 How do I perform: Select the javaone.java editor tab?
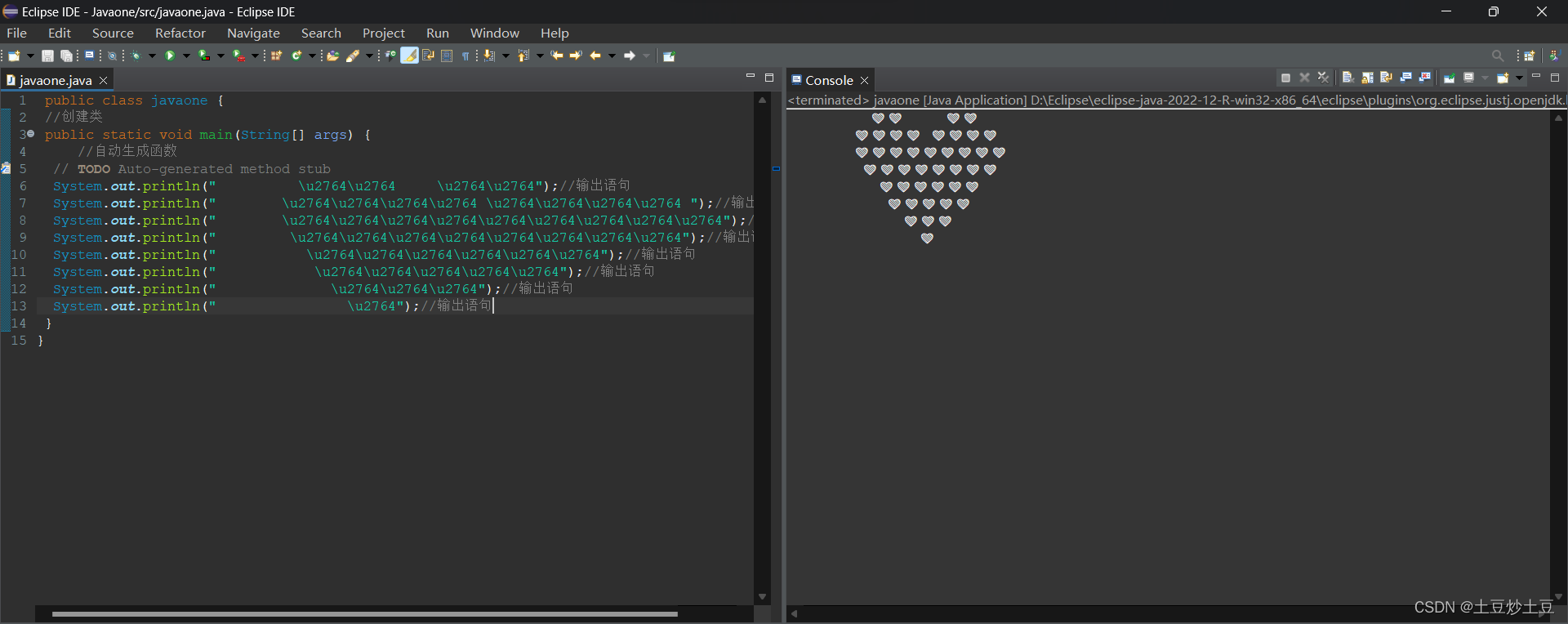[x=56, y=80]
